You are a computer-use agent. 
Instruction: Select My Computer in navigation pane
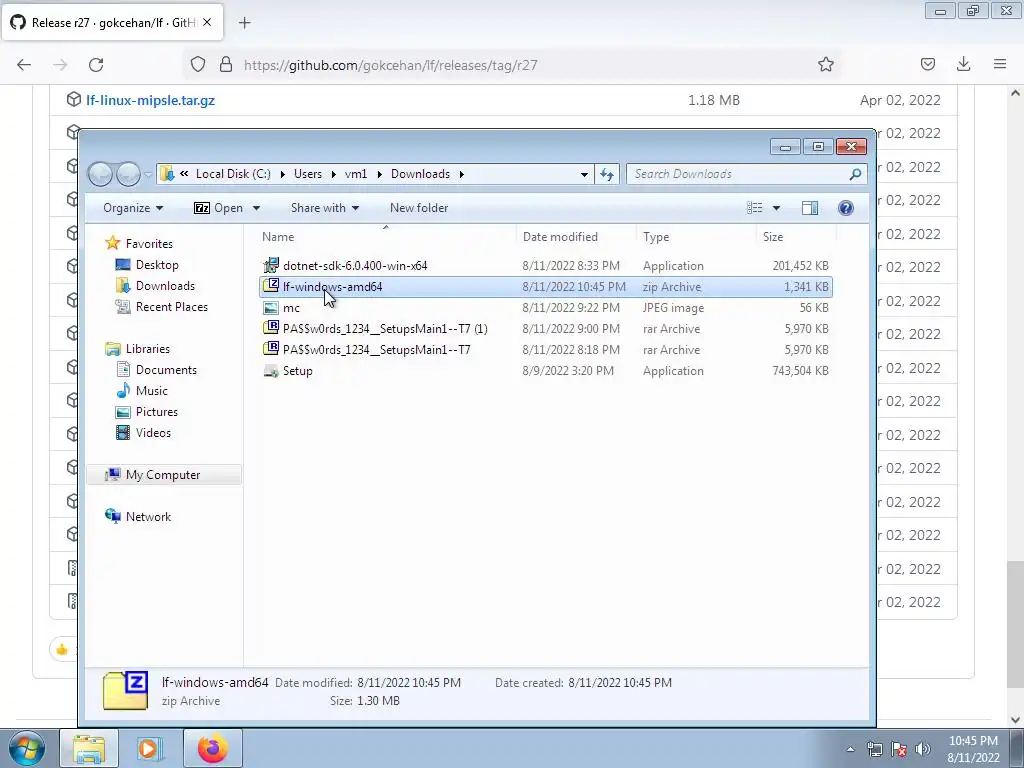coord(163,475)
